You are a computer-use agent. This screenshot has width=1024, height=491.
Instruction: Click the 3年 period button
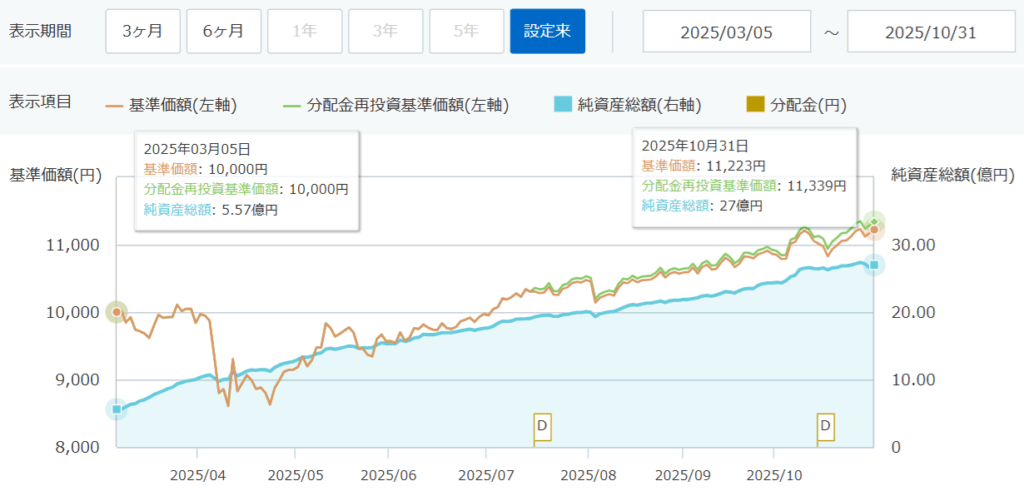(385, 31)
